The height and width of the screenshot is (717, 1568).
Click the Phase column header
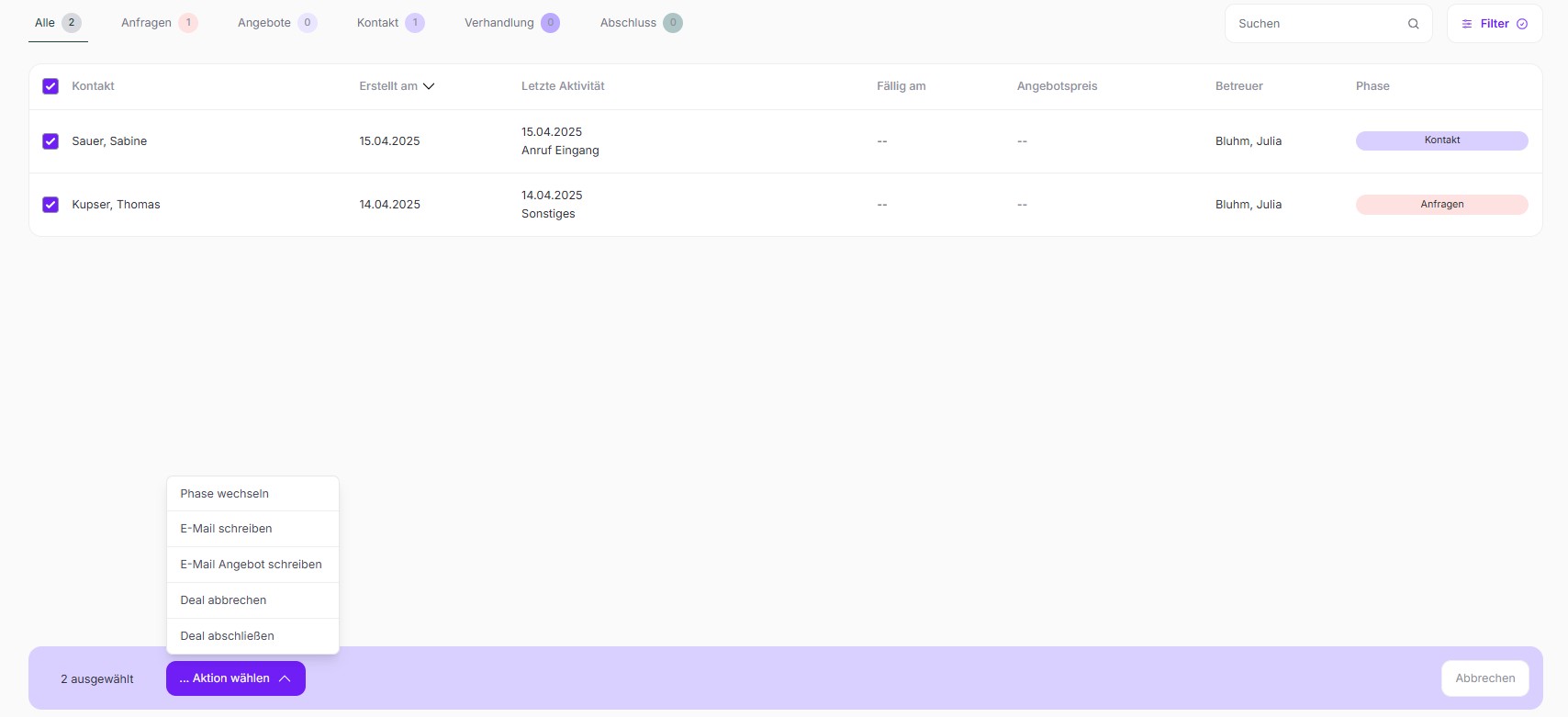(1372, 86)
